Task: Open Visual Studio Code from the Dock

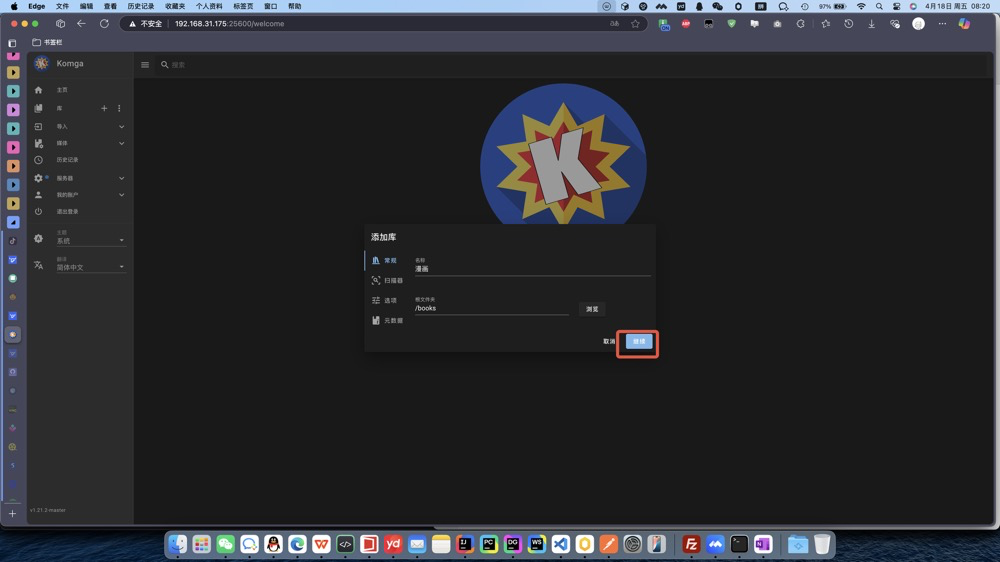Action: click(x=561, y=544)
